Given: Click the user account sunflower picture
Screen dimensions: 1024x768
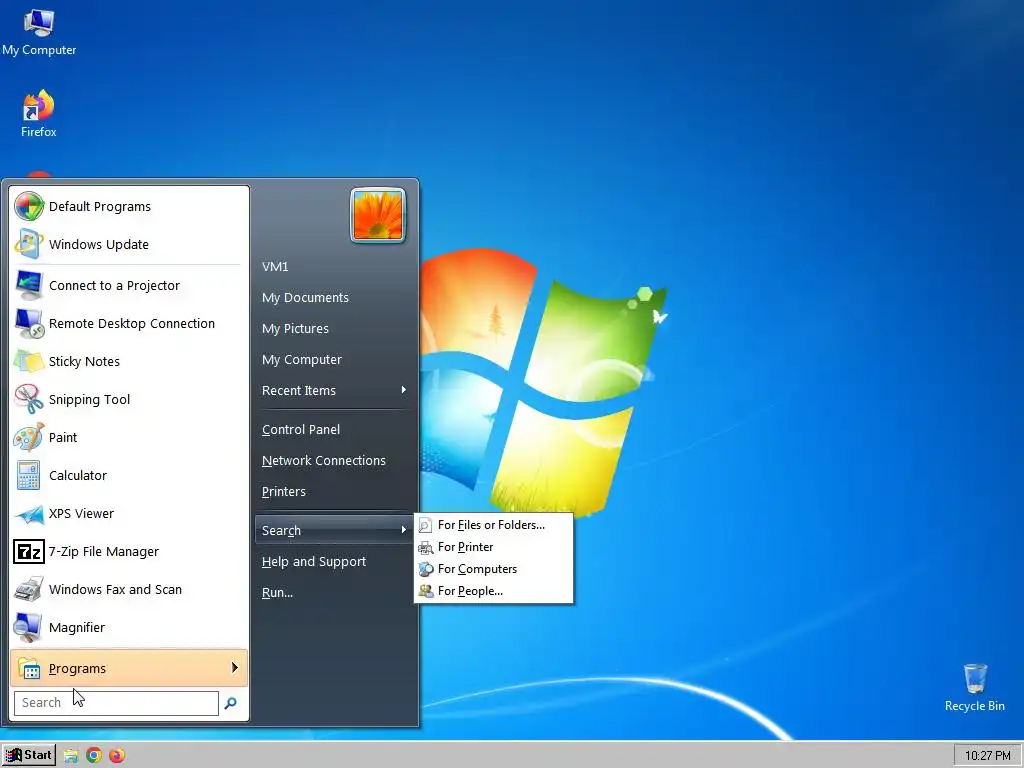Looking at the screenshot, I should click(377, 215).
